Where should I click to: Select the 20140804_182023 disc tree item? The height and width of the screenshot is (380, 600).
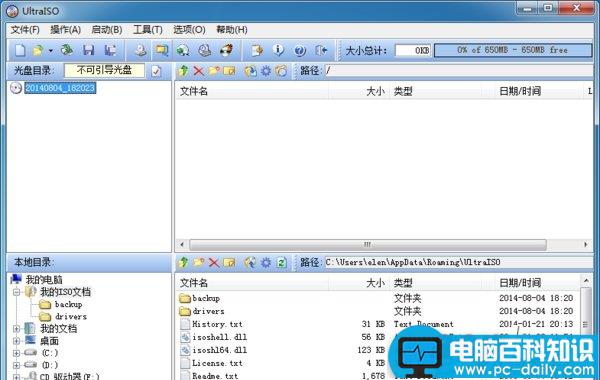(x=60, y=88)
